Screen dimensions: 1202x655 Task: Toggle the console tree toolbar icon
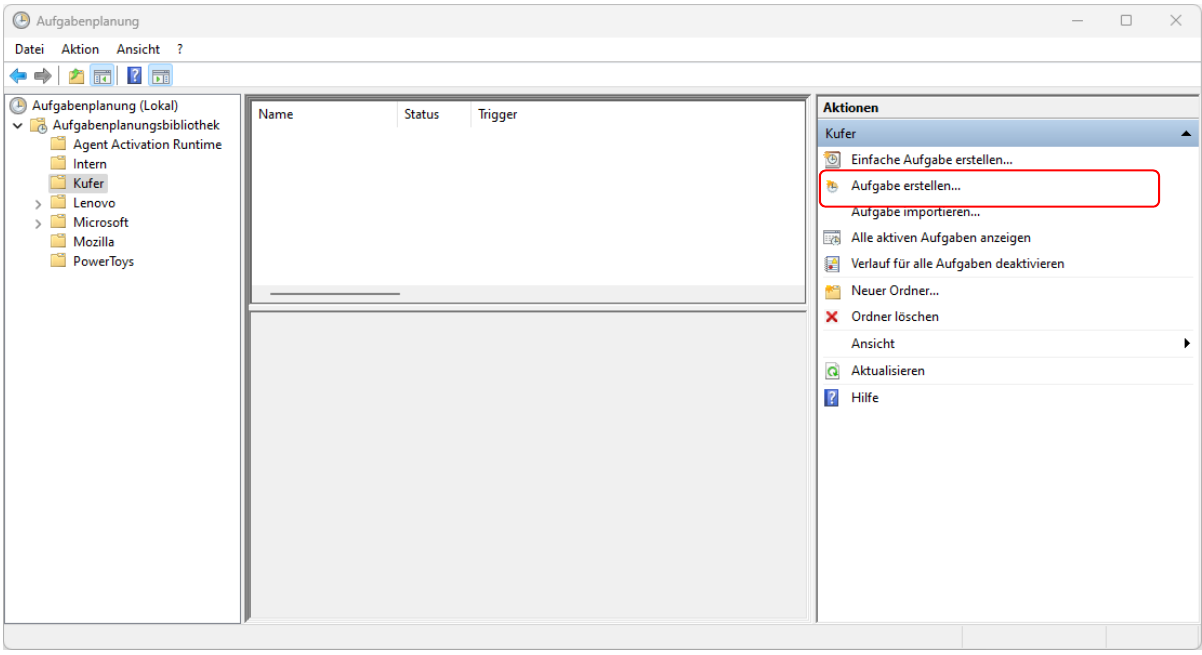click(101, 76)
